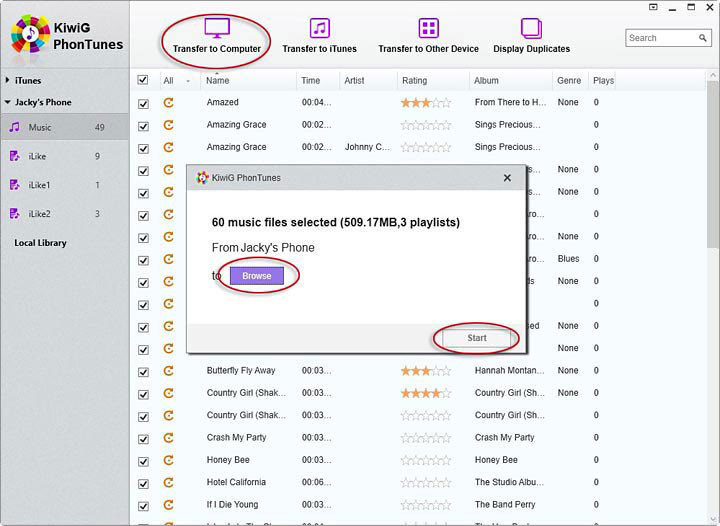
Task: Open the All filter dropdown arrow
Action: coord(188,81)
